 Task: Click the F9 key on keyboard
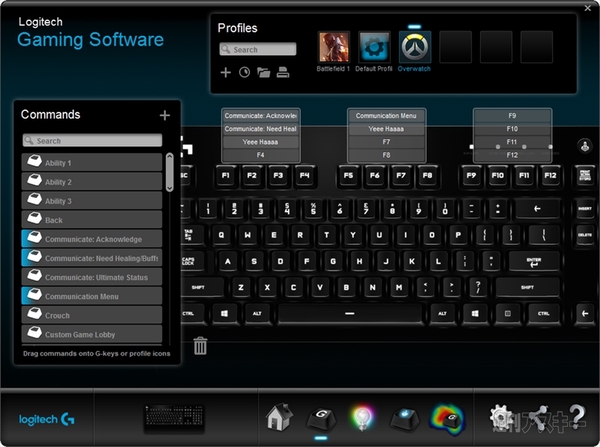(471, 176)
